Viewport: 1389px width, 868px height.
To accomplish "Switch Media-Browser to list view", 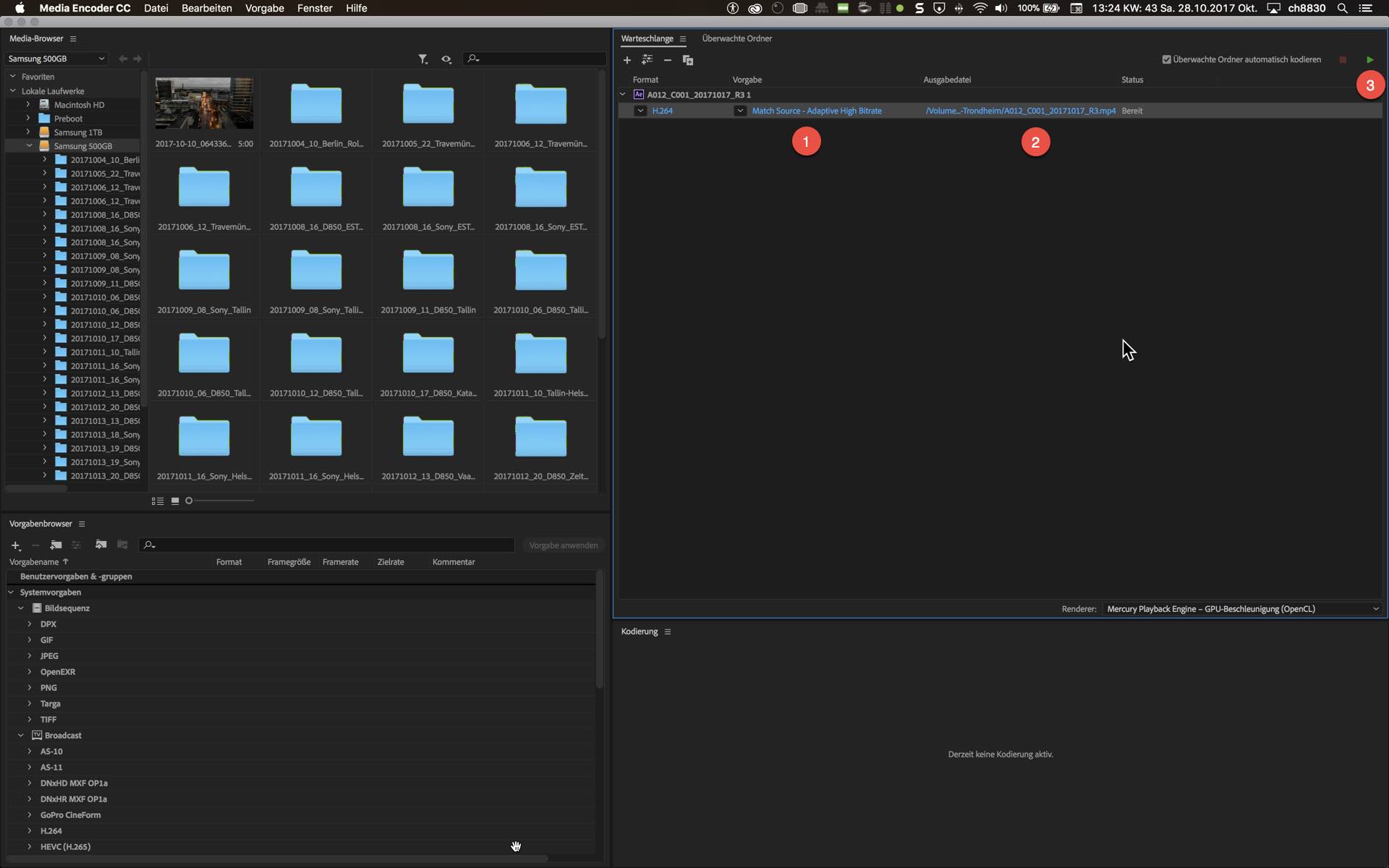I will [157, 501].
